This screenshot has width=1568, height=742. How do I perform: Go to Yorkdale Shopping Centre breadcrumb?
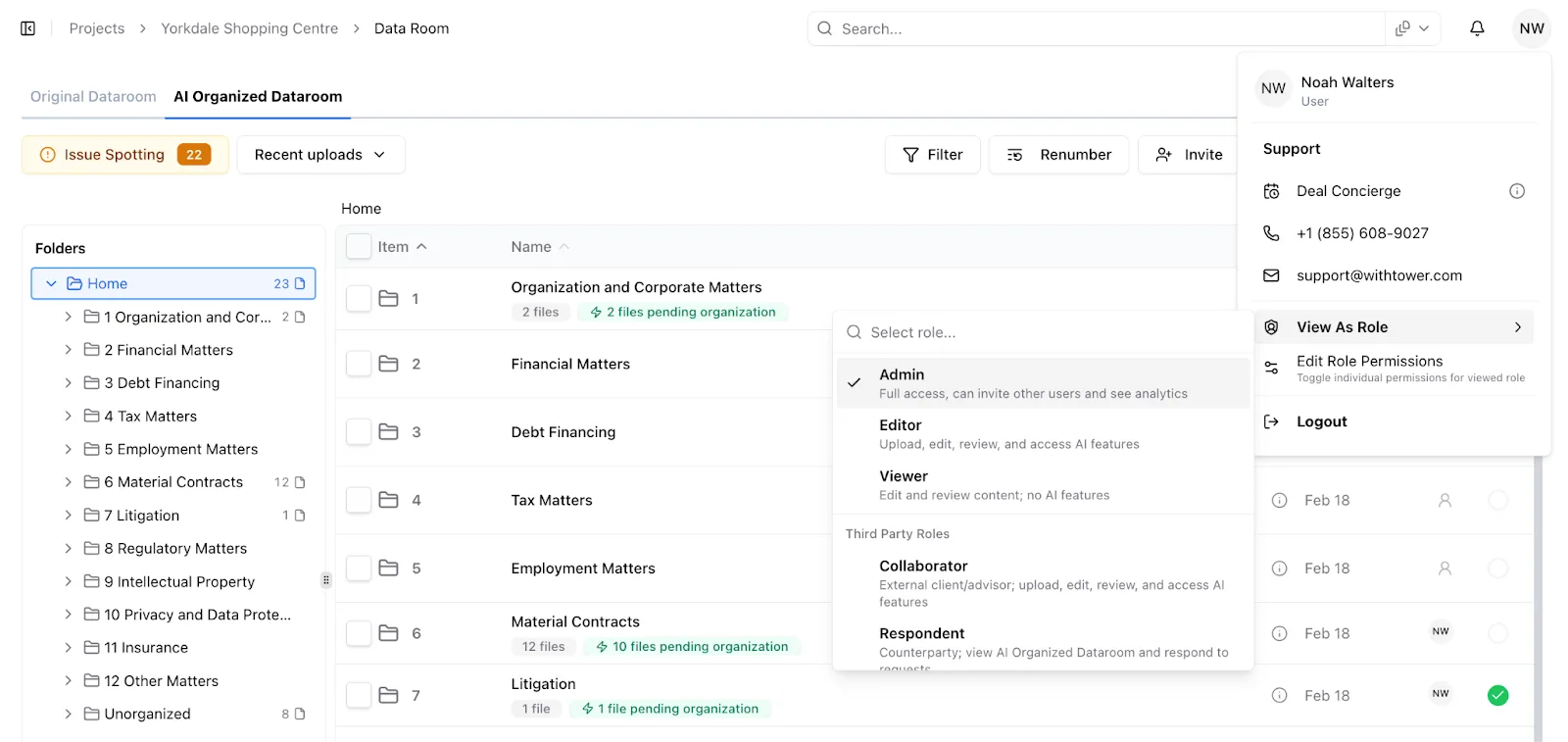click(x=249, y=28)
